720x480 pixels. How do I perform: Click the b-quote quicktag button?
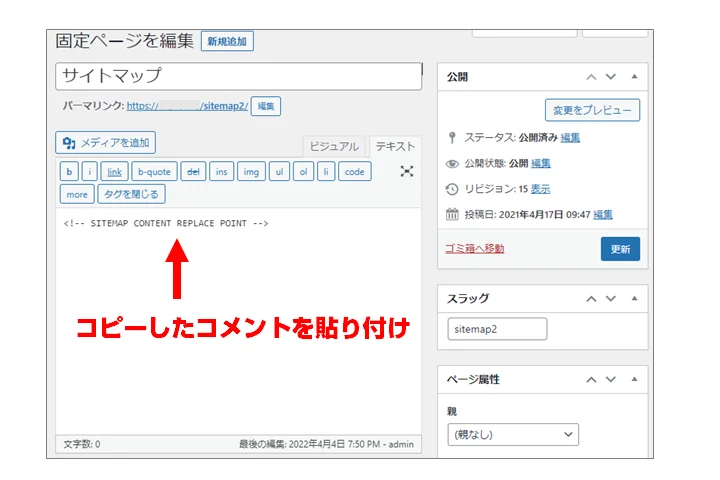(154, 172)
